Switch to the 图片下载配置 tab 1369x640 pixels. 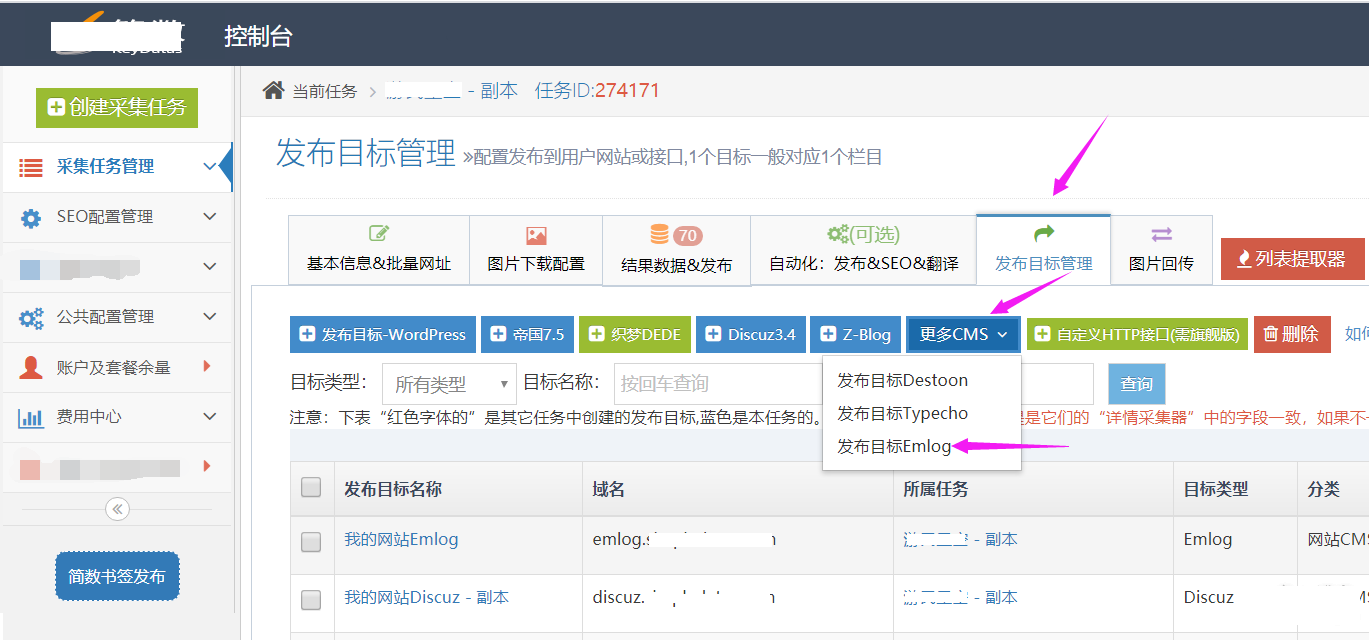[x=535, y=251]
